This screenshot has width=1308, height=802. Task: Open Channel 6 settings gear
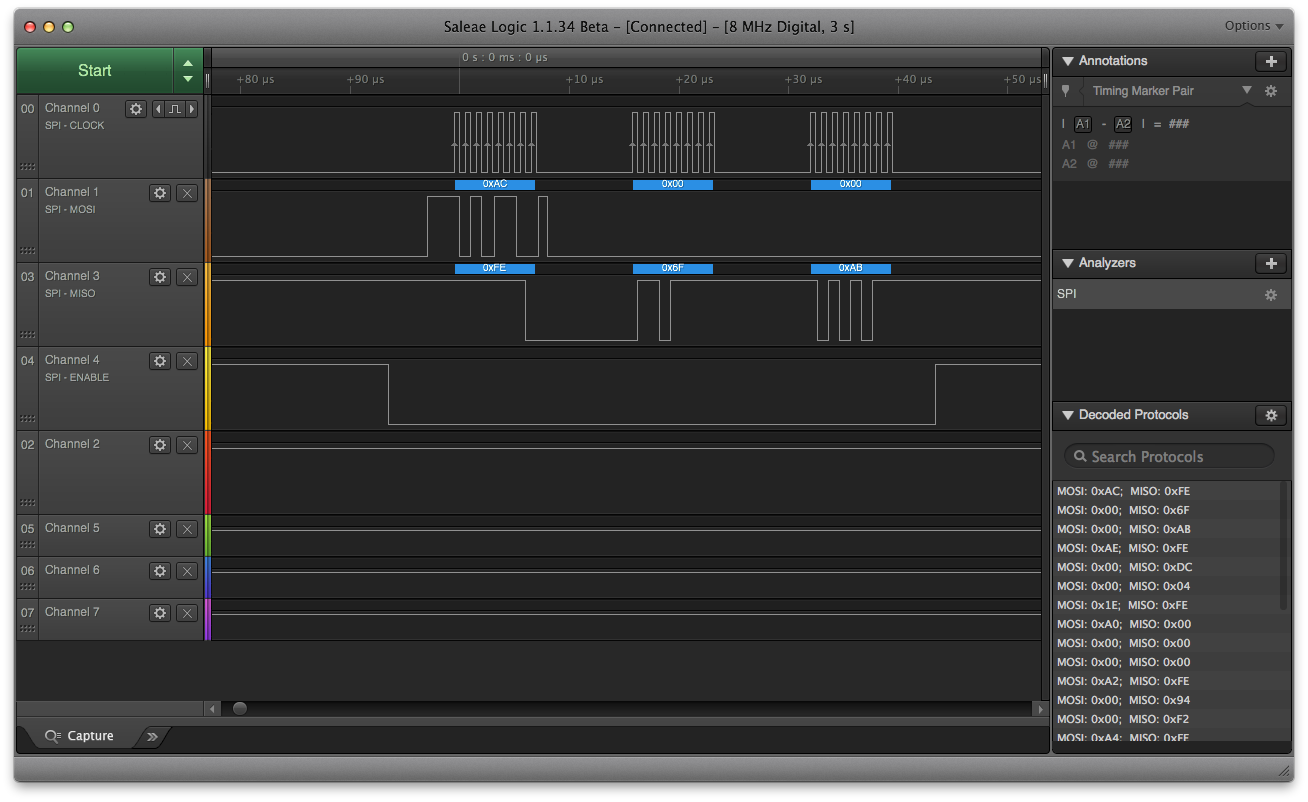coord(160,571)
